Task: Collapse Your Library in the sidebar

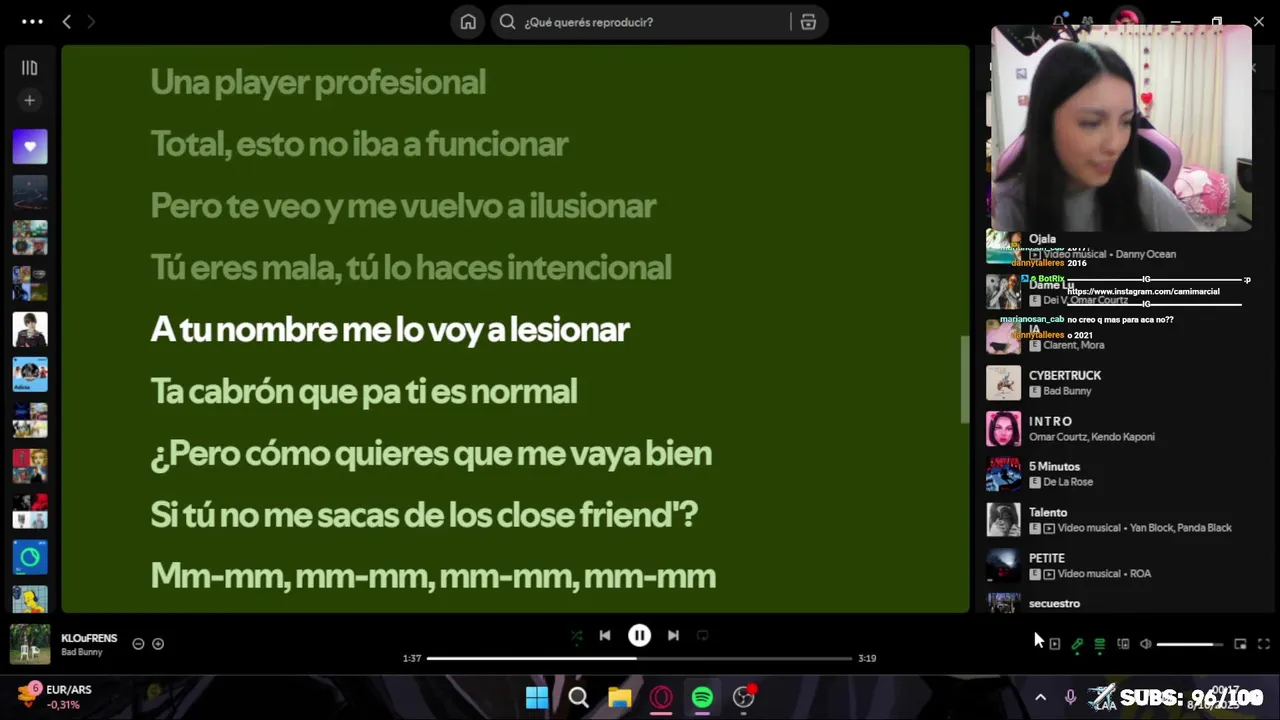Action: (x=30, y=68)
